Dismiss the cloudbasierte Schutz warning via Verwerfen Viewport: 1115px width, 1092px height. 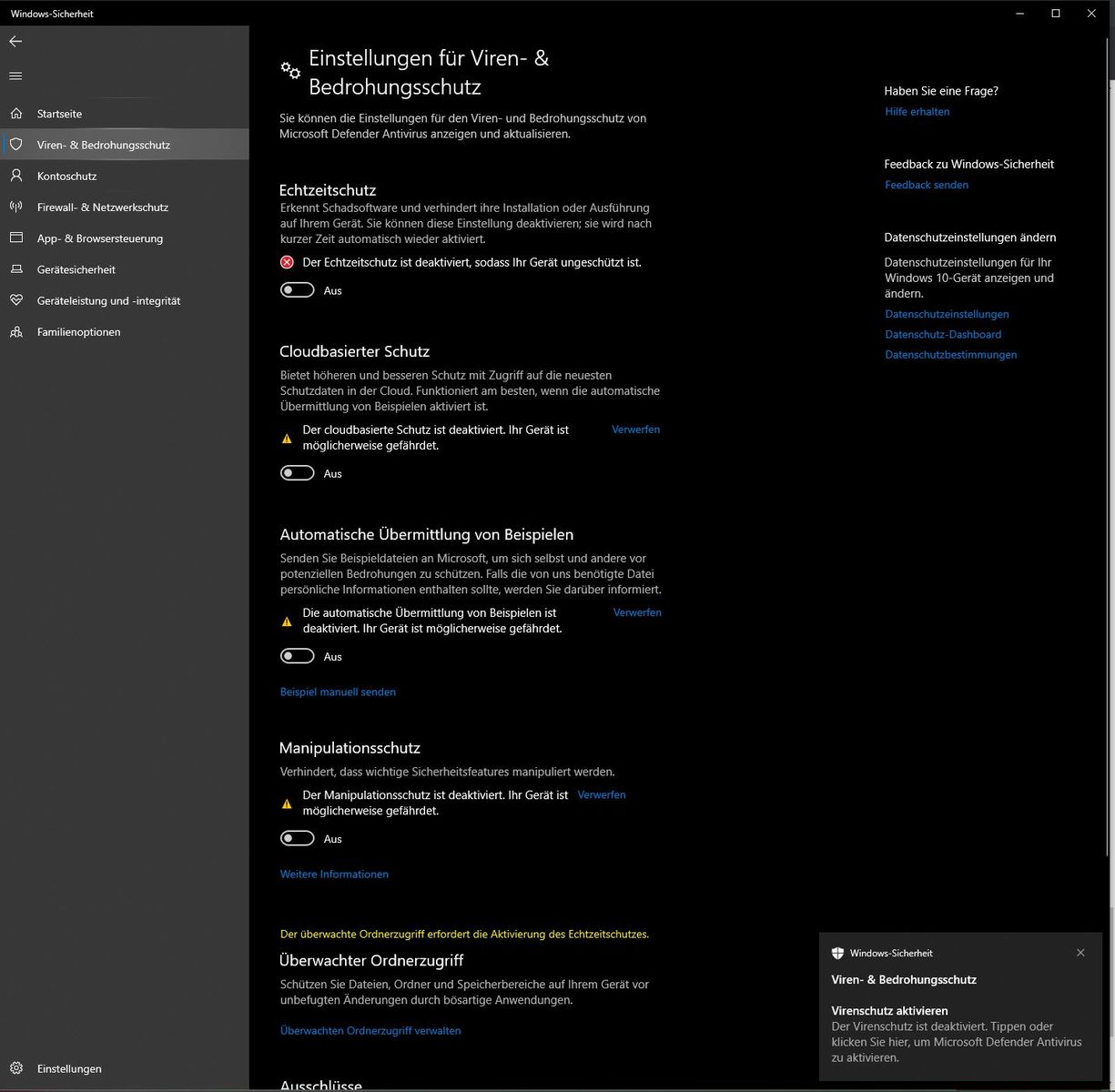pyautogui.click(x=635, y=430)
